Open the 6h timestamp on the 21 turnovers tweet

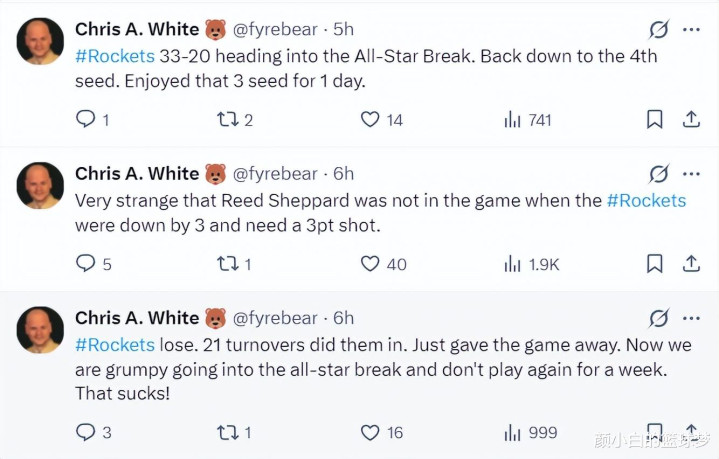click(x=343, y=318)
